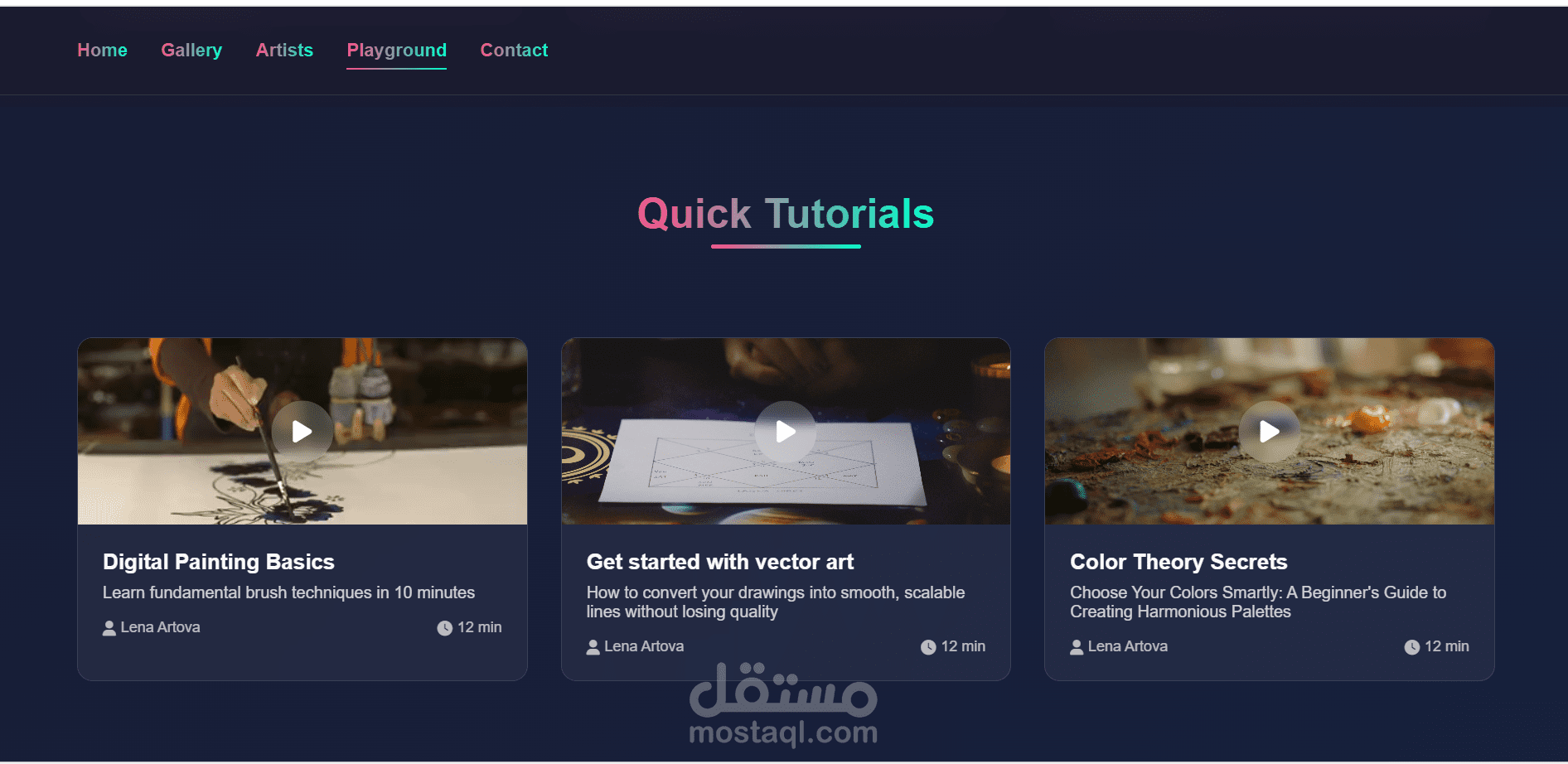Play the vector art tutorial video
The image size is (1568, 764).
coord(785,432)
